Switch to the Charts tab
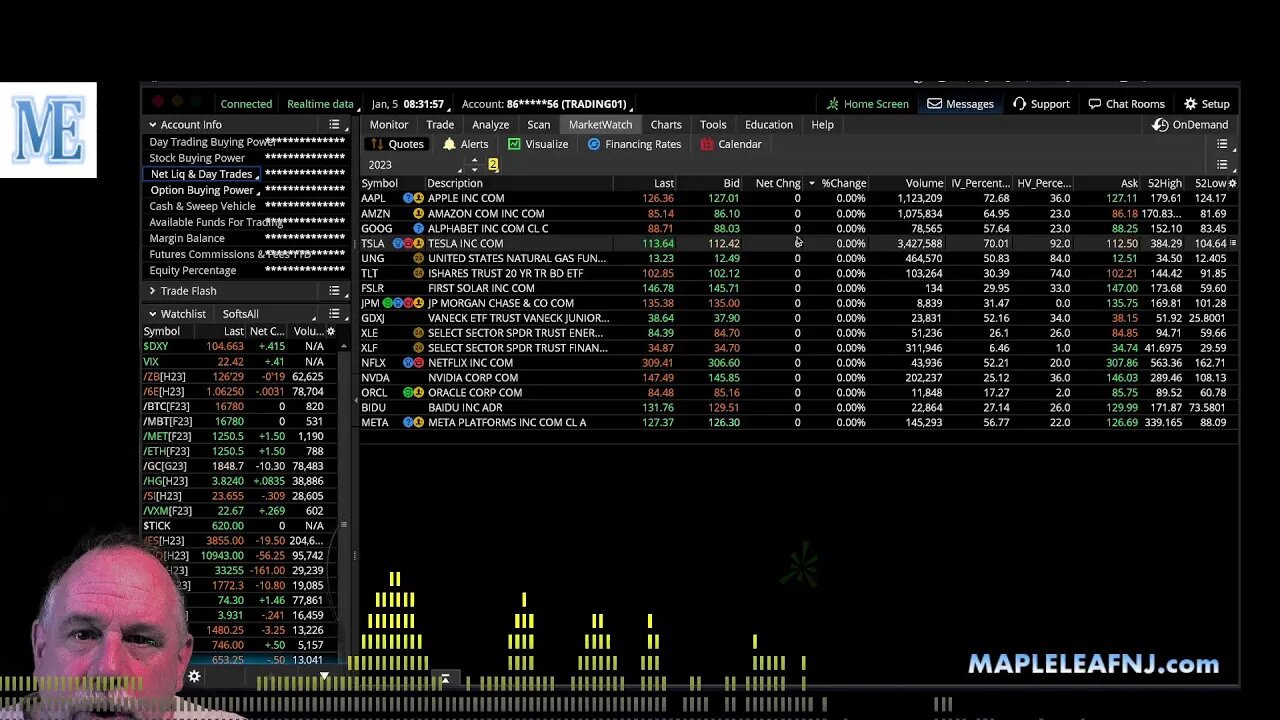The width and height of the screenshot is (1280, 720). pos(665,125)
